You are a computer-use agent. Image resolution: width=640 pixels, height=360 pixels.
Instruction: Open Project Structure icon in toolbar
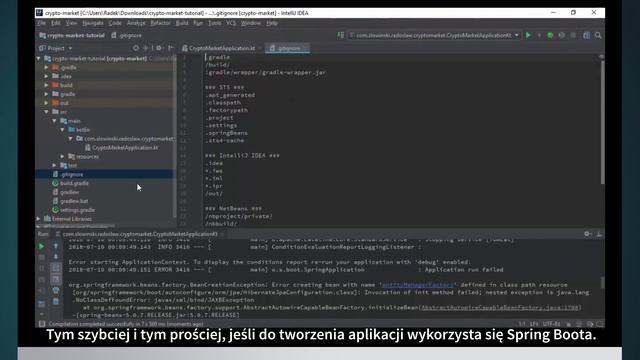[587, 36]
